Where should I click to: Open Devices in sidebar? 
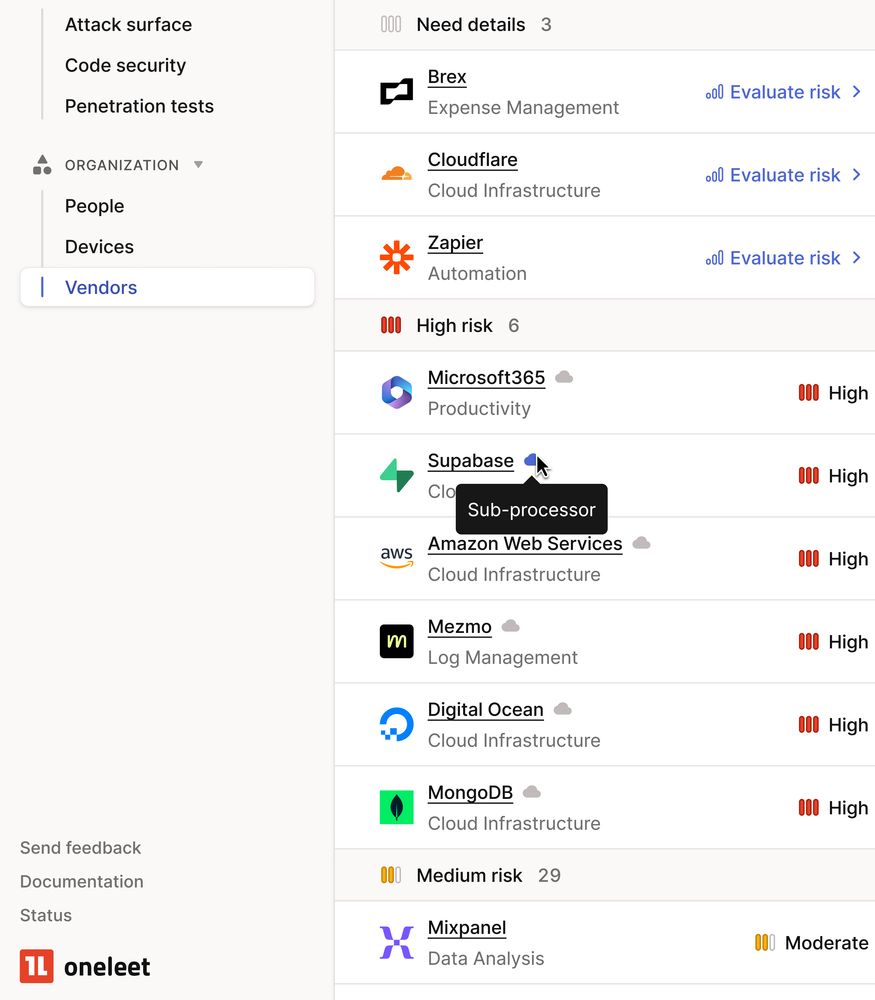[x=99, y=247]
